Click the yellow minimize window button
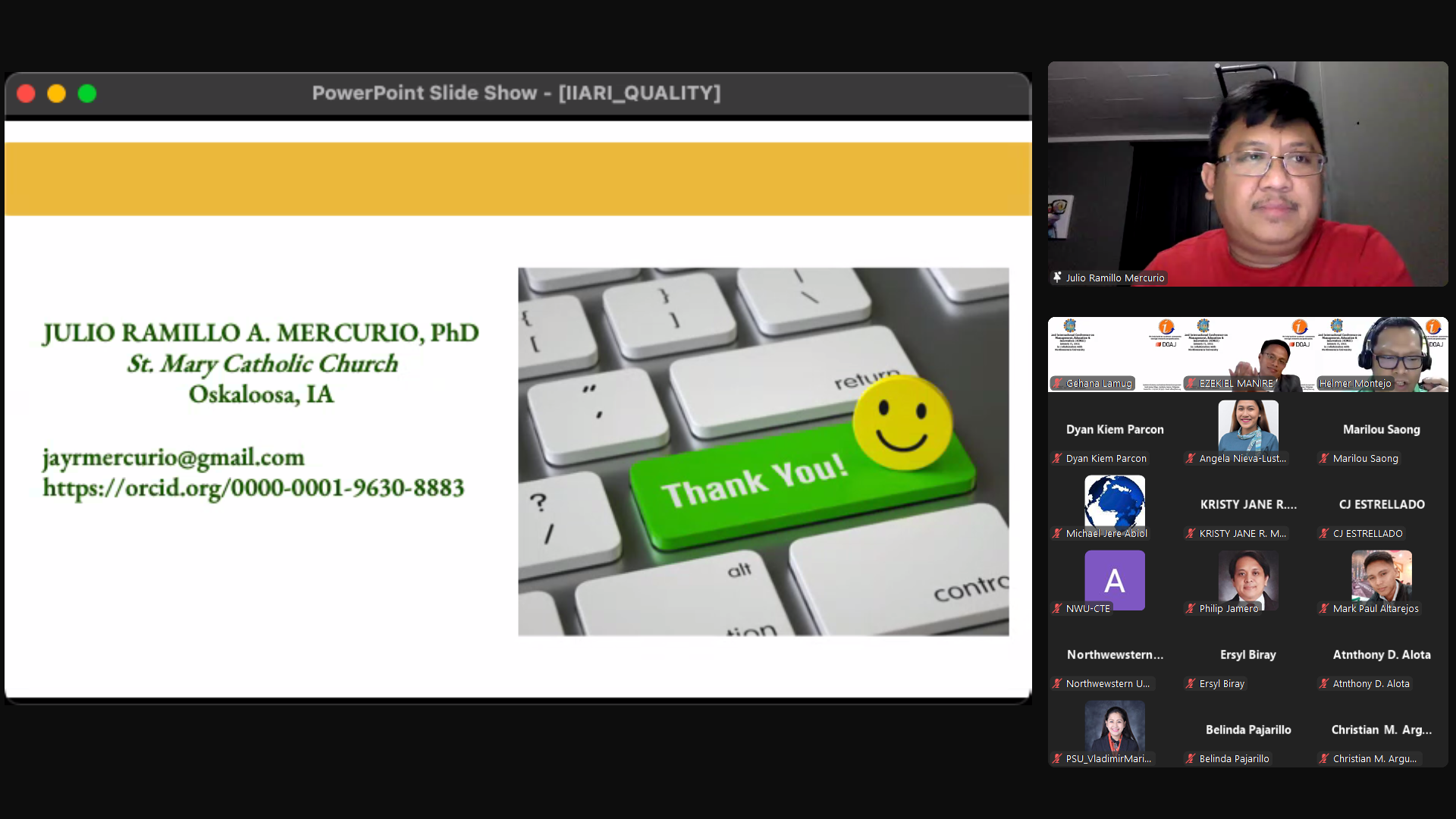Viewport: 1456px width, 819px height. click(x=57, y=93)
